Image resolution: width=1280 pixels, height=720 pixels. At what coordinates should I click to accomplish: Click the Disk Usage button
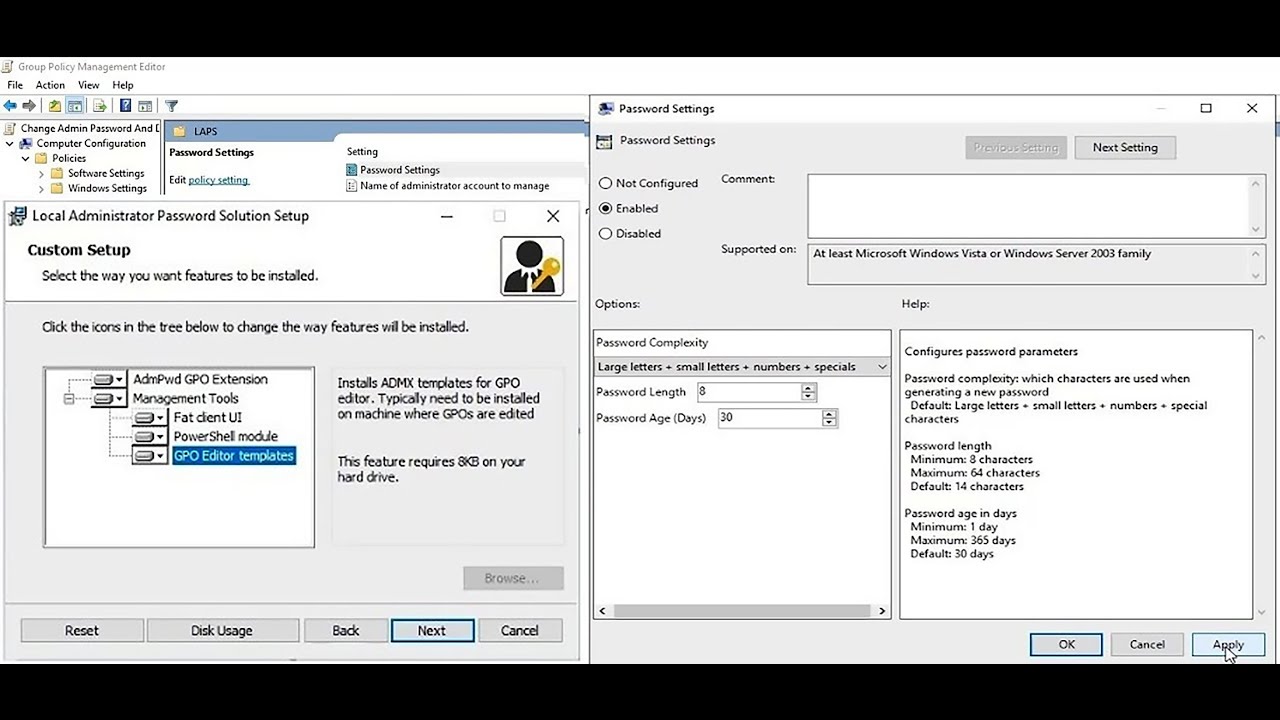[222, 631]
